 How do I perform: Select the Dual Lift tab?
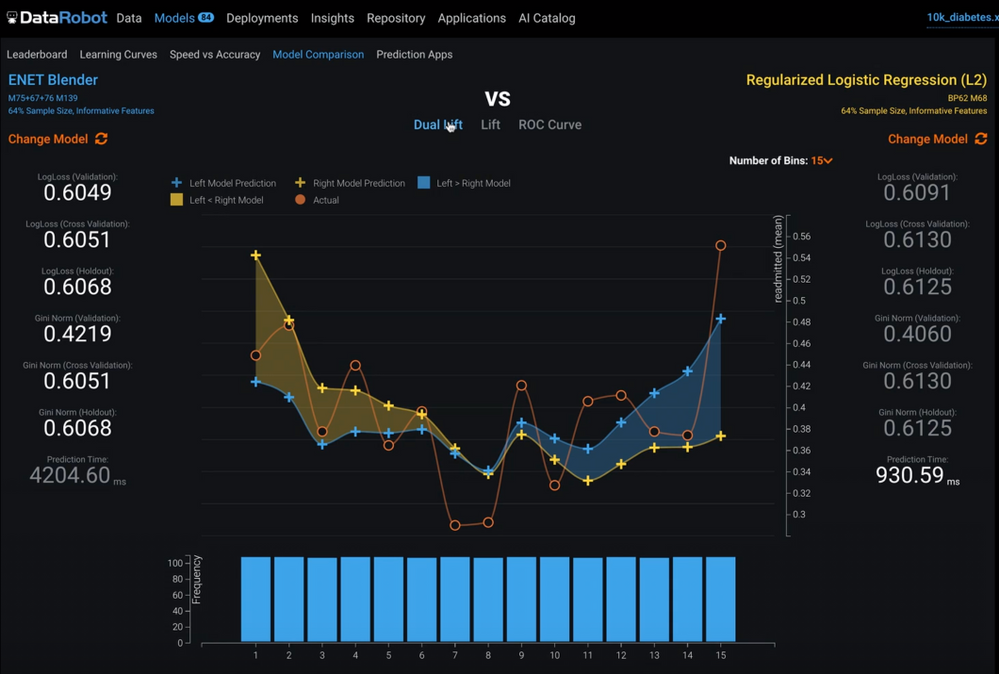[x=437, y=125]
